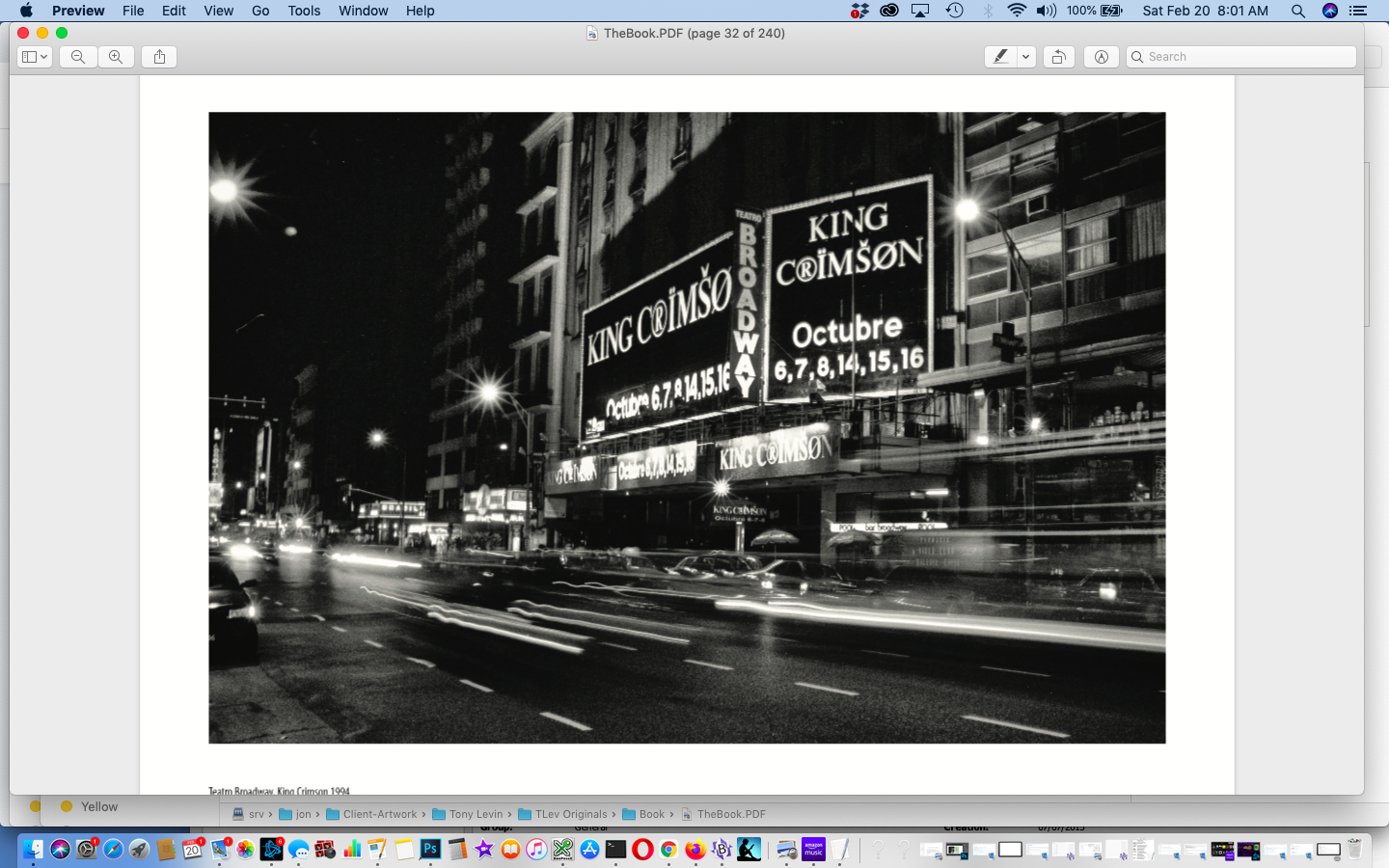
Task: Open the Time Machine status menu
Action: (954, 11)
